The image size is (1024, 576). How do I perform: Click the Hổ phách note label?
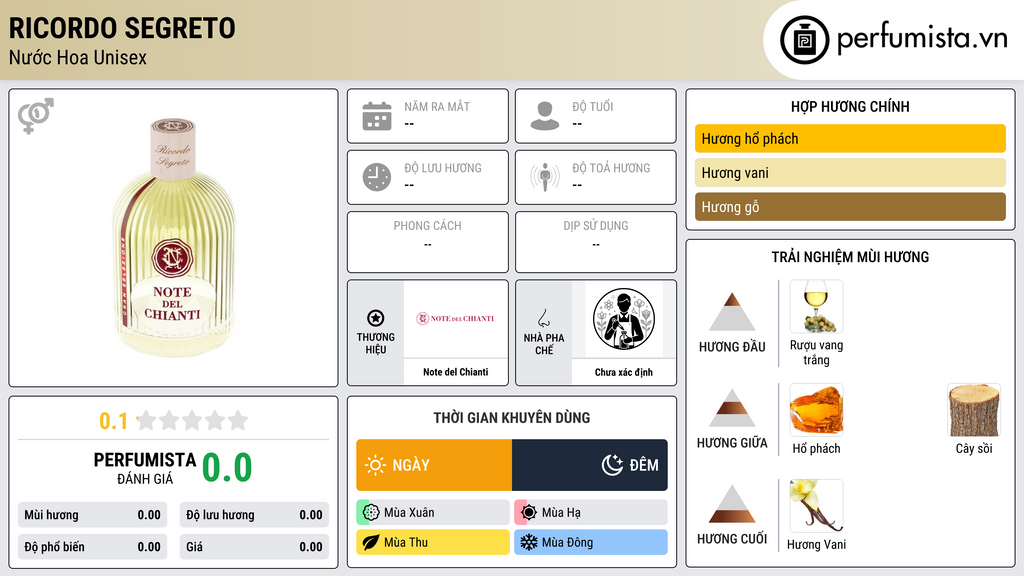[816, 449]
